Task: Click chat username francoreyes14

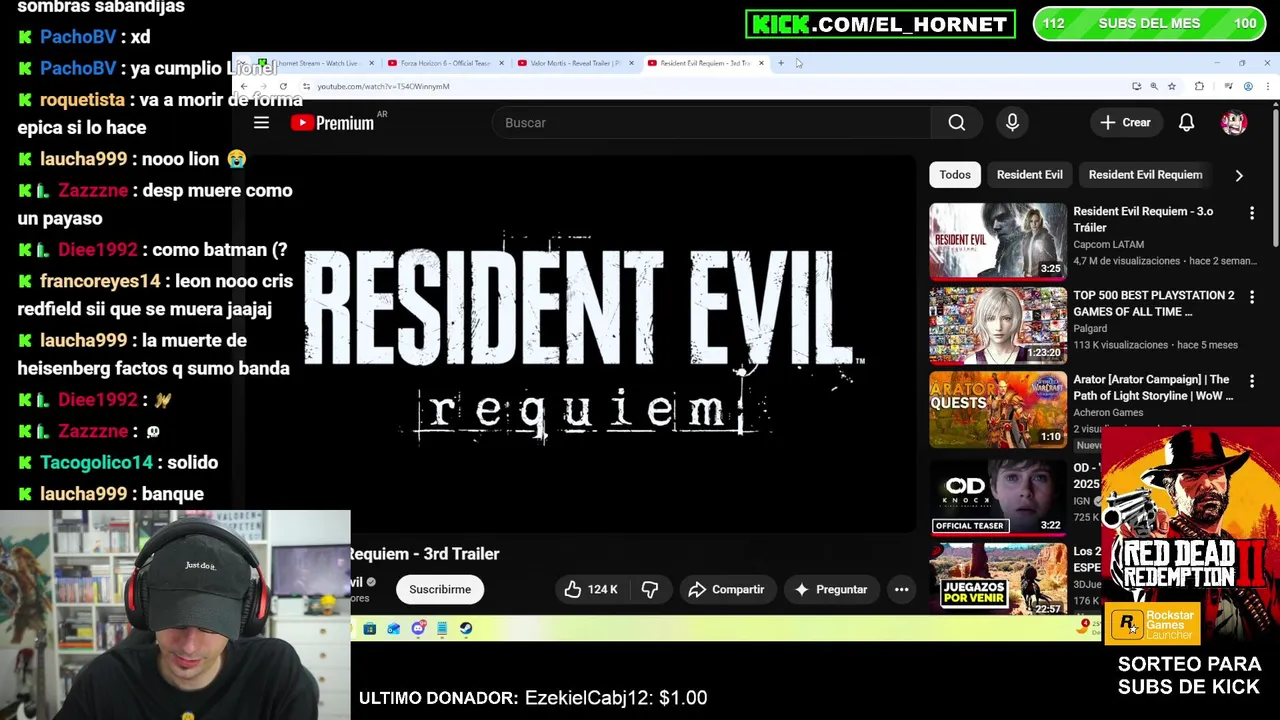Action: tap(100, 282)
